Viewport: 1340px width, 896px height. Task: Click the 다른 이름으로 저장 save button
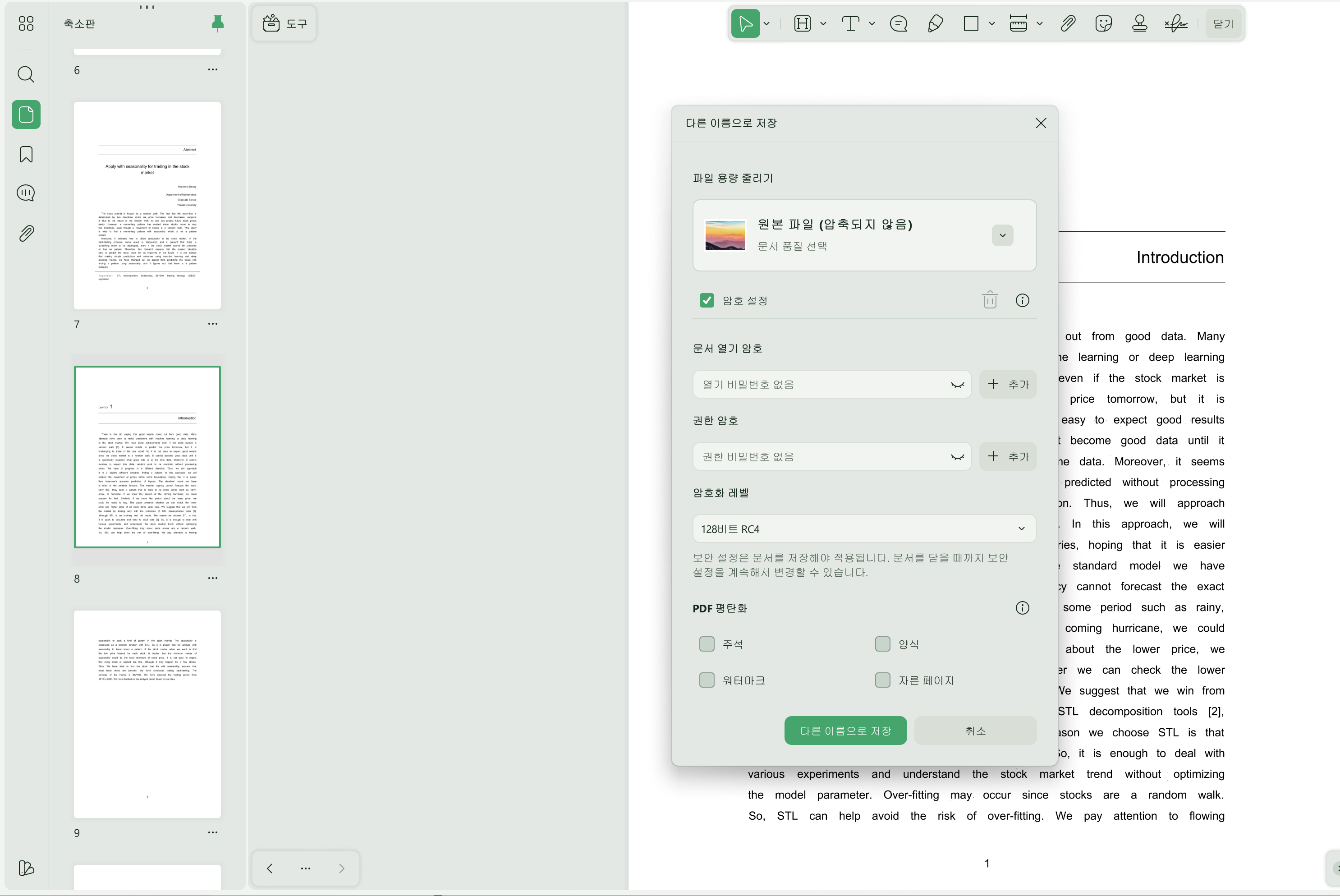point(845,731)
